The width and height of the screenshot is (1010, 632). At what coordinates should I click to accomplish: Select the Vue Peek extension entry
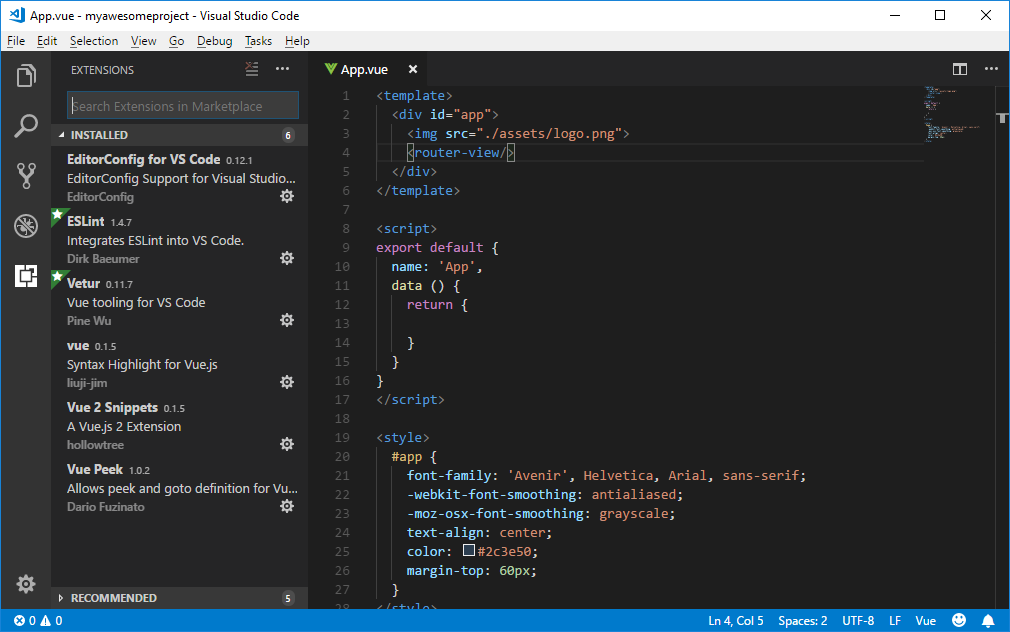tap(180, 488)
